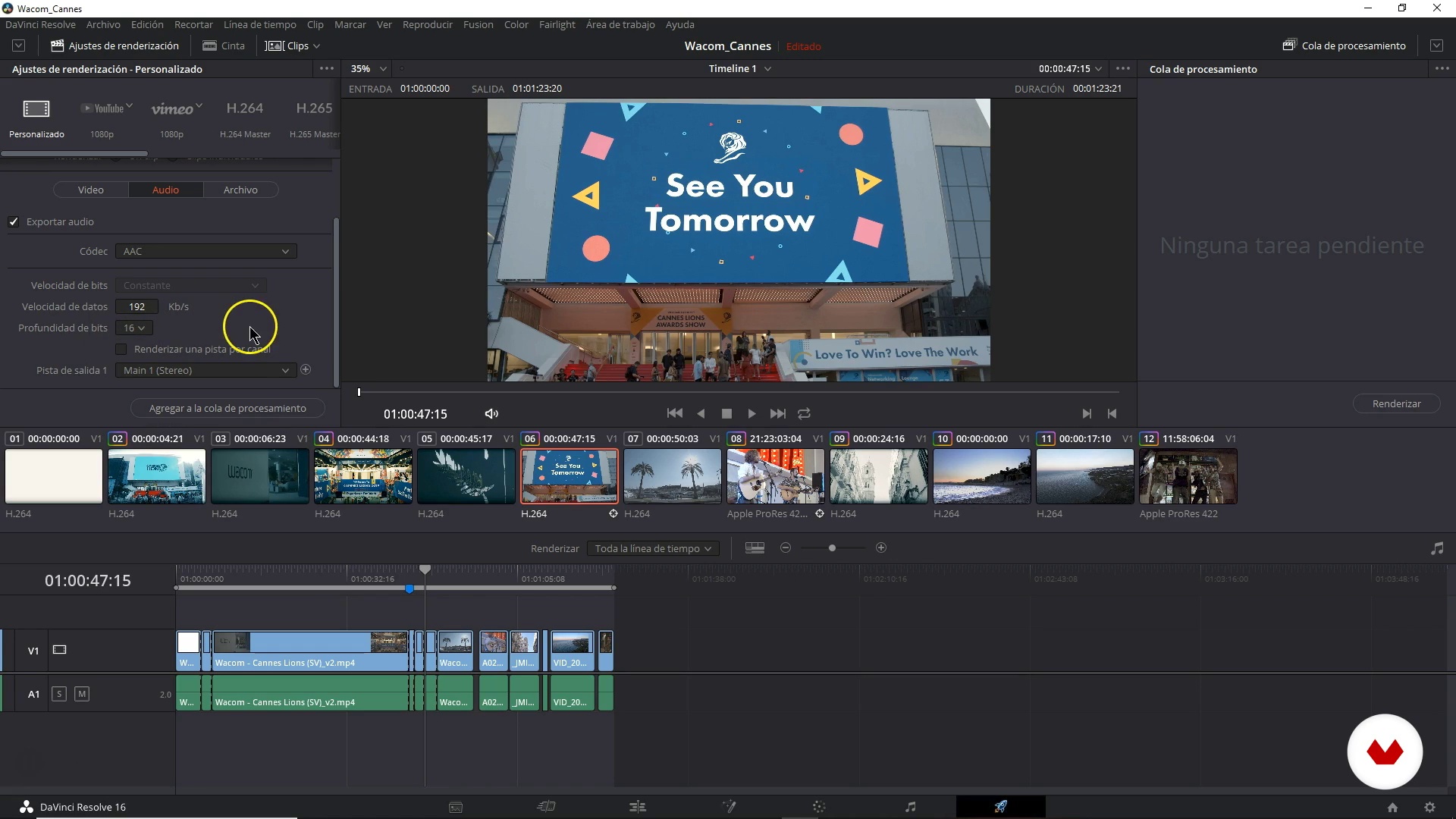Screen dimensions: 1456x819
Task: Click the play forward button
Action: (752, 414)
